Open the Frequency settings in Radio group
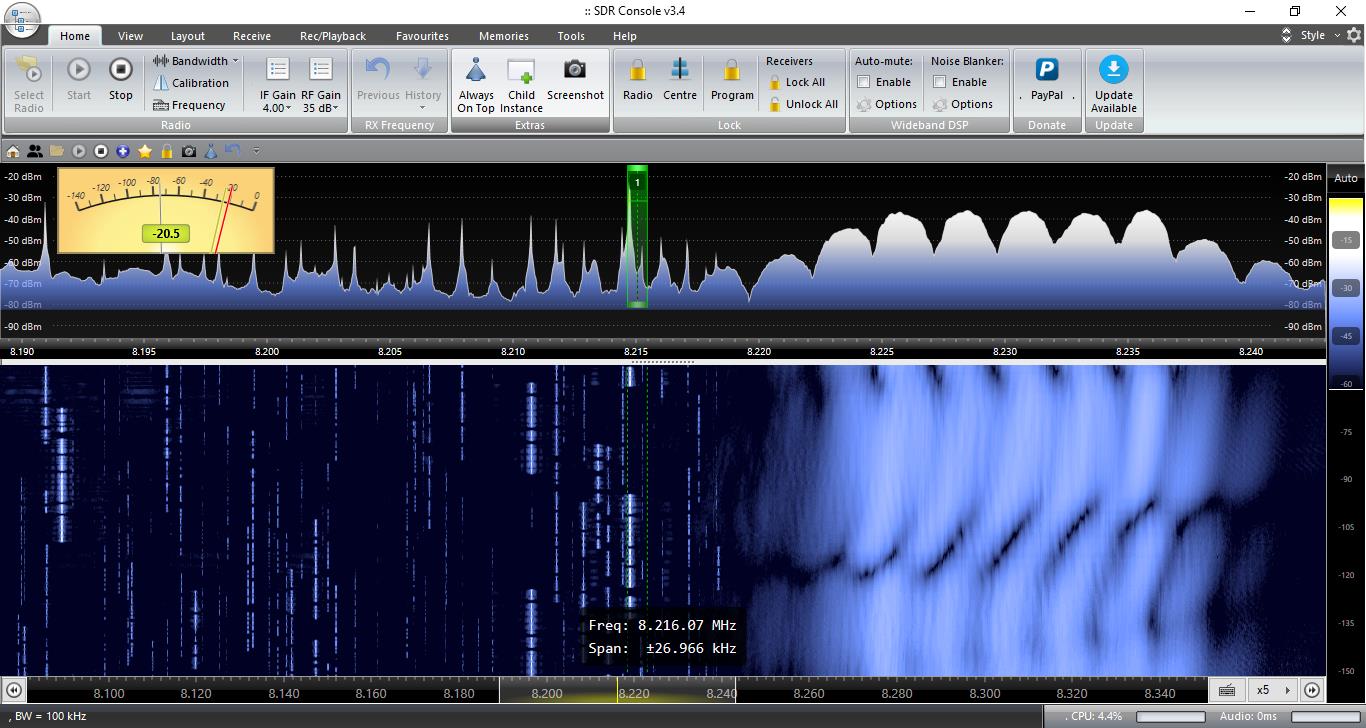This screenshot has height=728, width=1366. tap(189, 105)
